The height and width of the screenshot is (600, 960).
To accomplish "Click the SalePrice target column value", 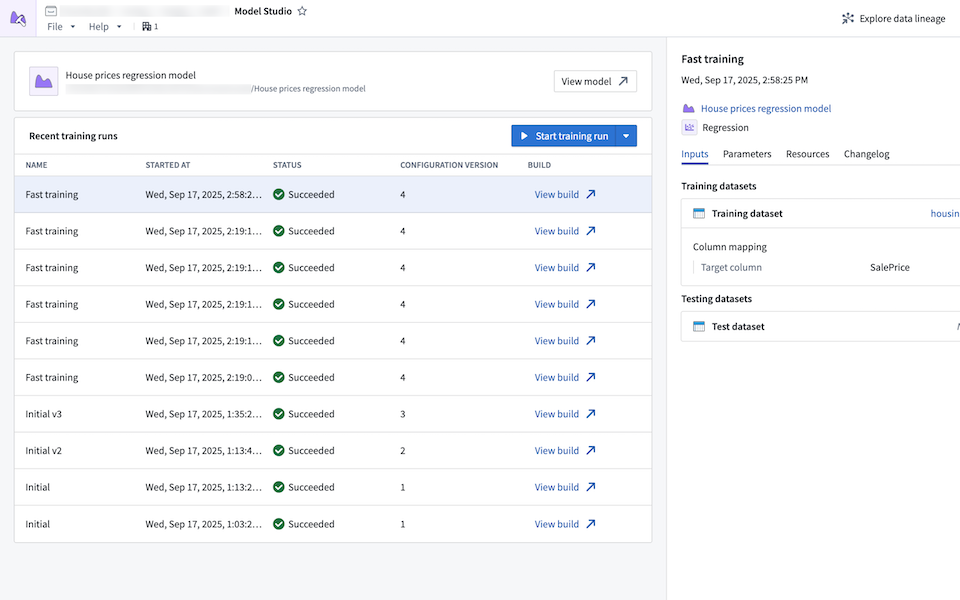I will pos(890,267).
